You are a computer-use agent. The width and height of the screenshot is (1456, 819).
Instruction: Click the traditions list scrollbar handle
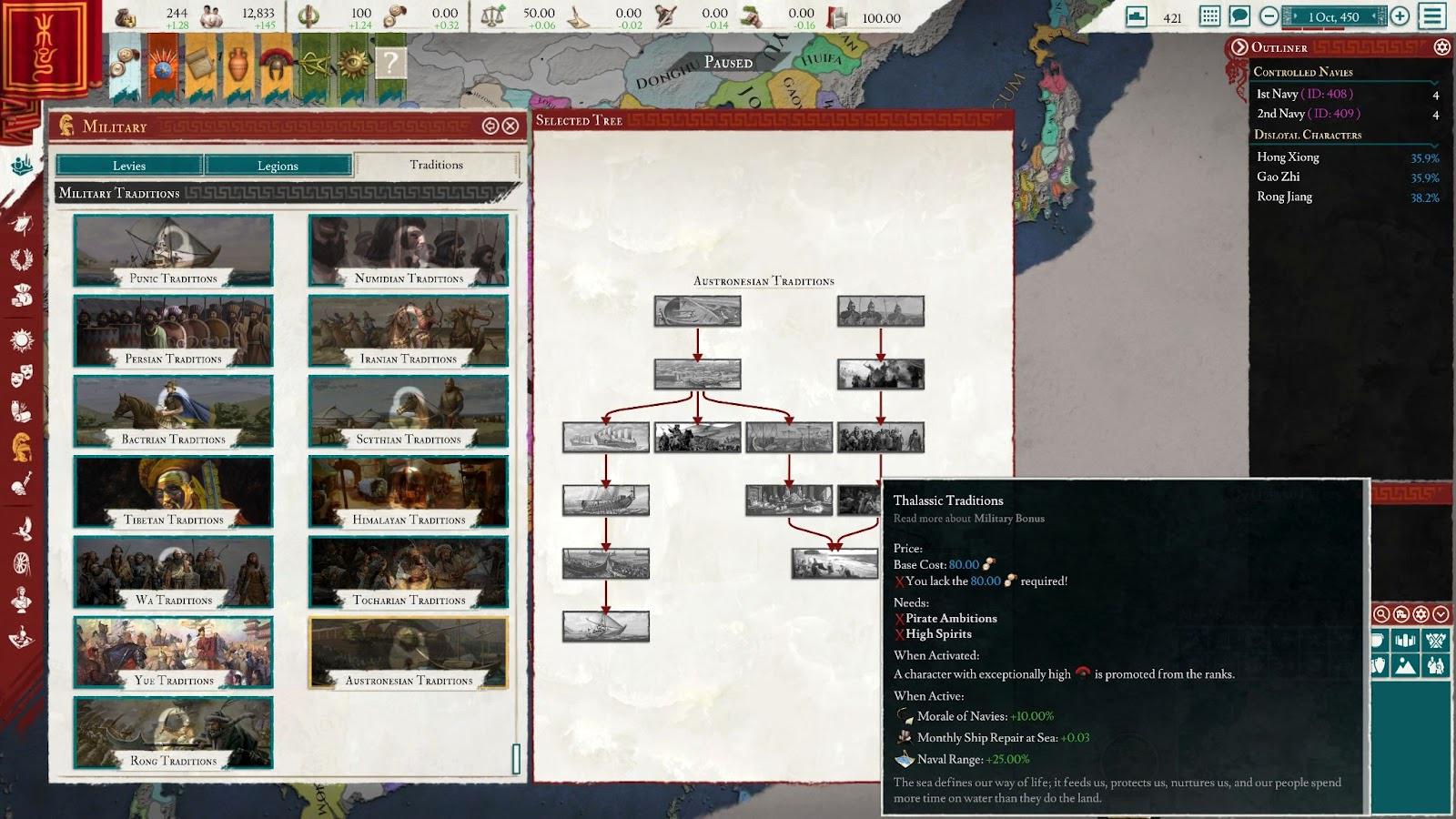click(516, 759)
